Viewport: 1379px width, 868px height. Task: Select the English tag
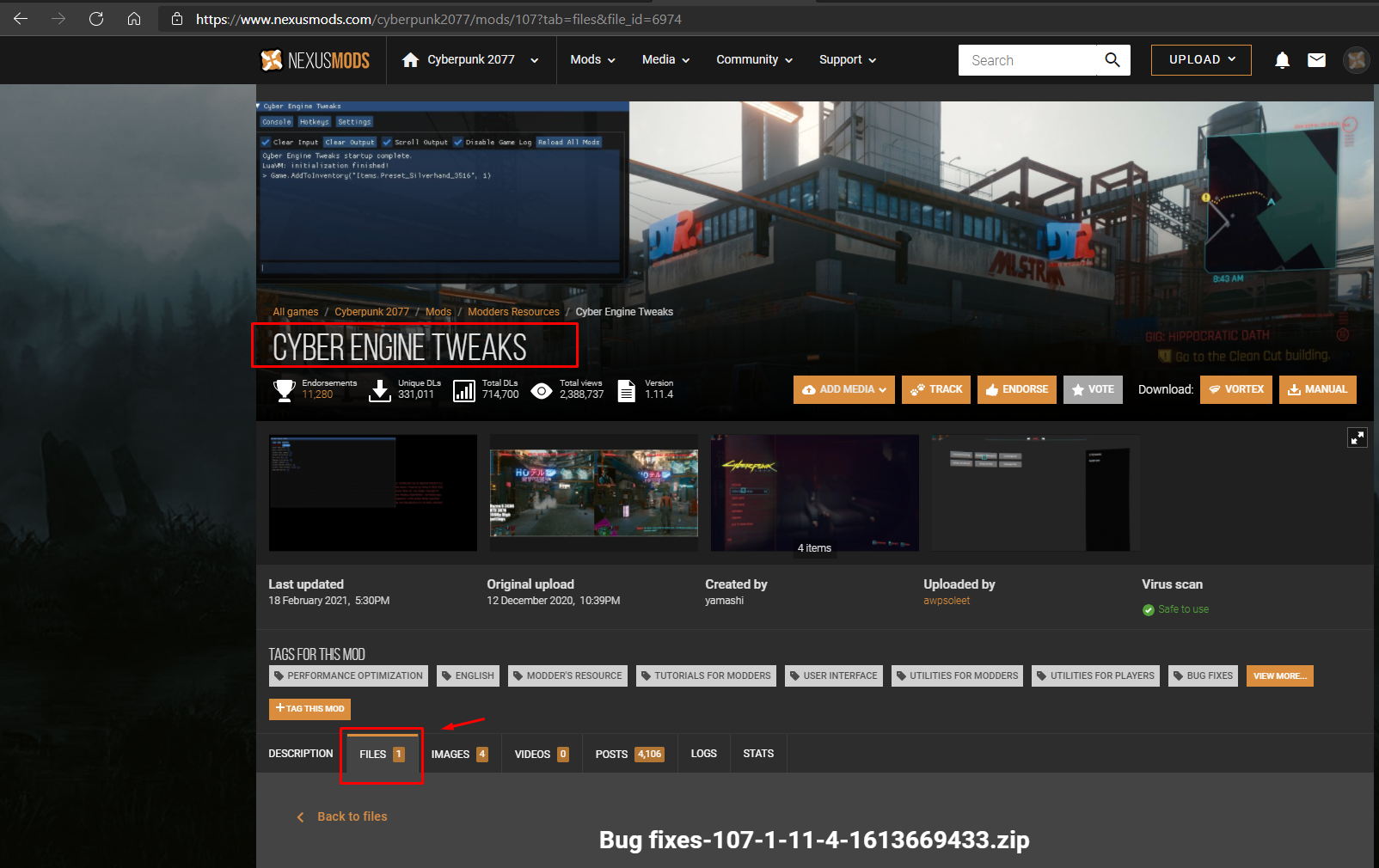469,676
